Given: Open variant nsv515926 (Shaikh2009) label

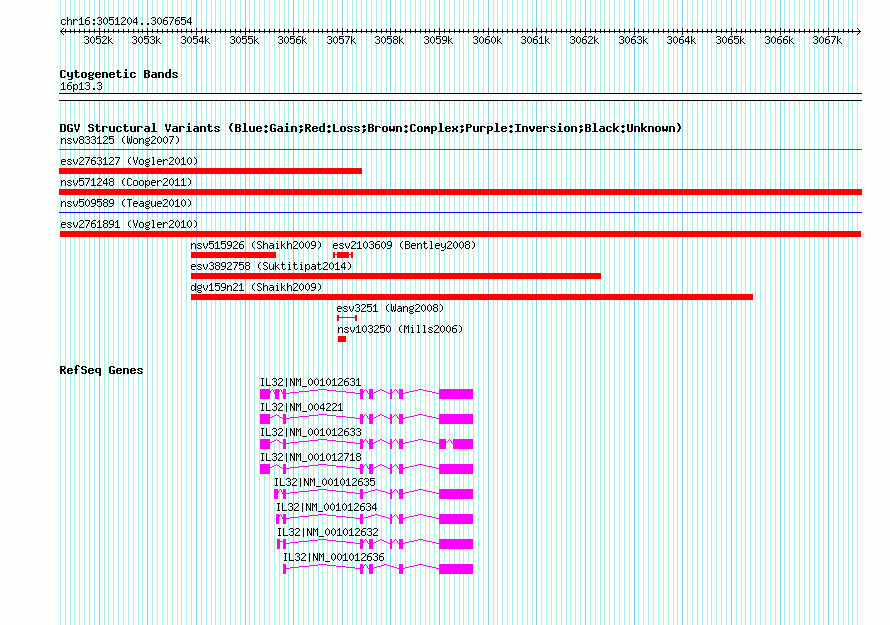Looking at the screenshot, I should [256, 245].
